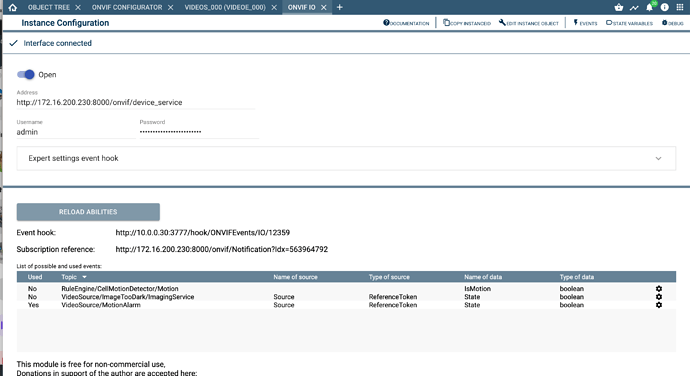Open the Events view
Image resolution: width=690 pixels, height=376 pixels.
coord(585,23)
